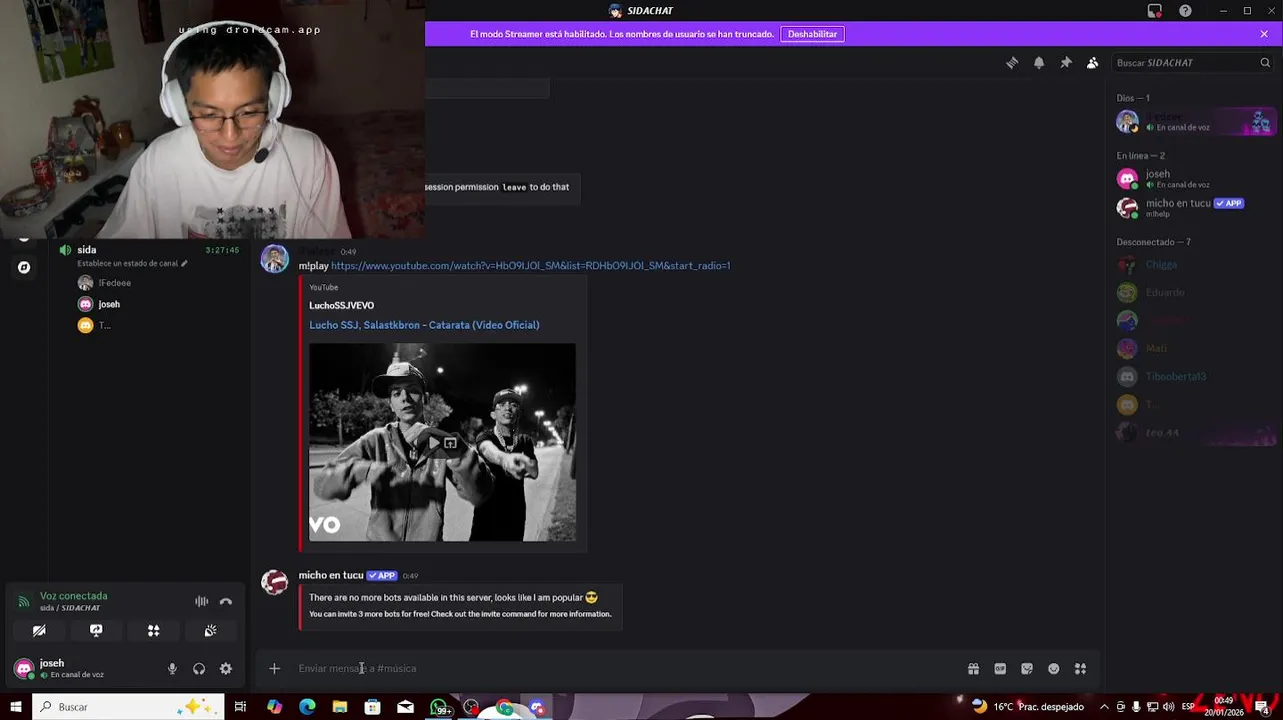This screenshot has width=1283, height=720.
Task: Open the Windows notification center icon
Action: pyautogui.click(x=1262, y=707)
